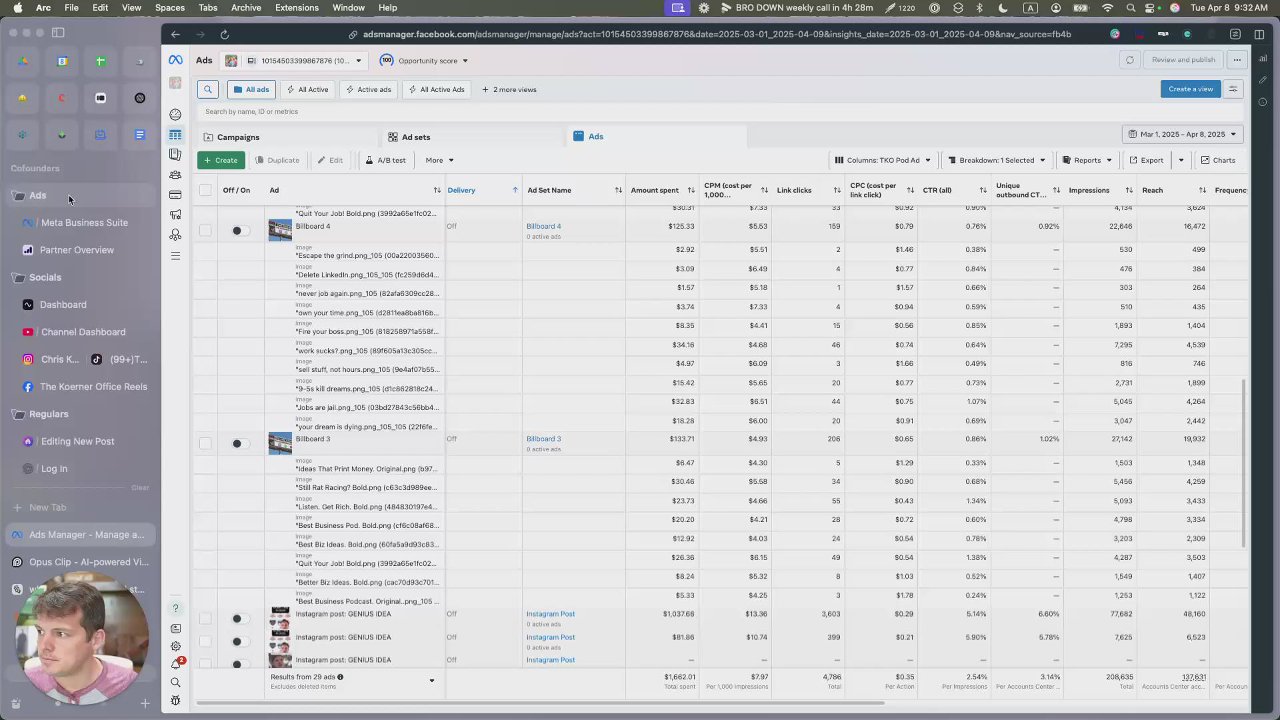The width and height of the screenshot is (1280, 720).
Task: Open Campaigns table icon in left sidebar
Action: tap(175, 135)
